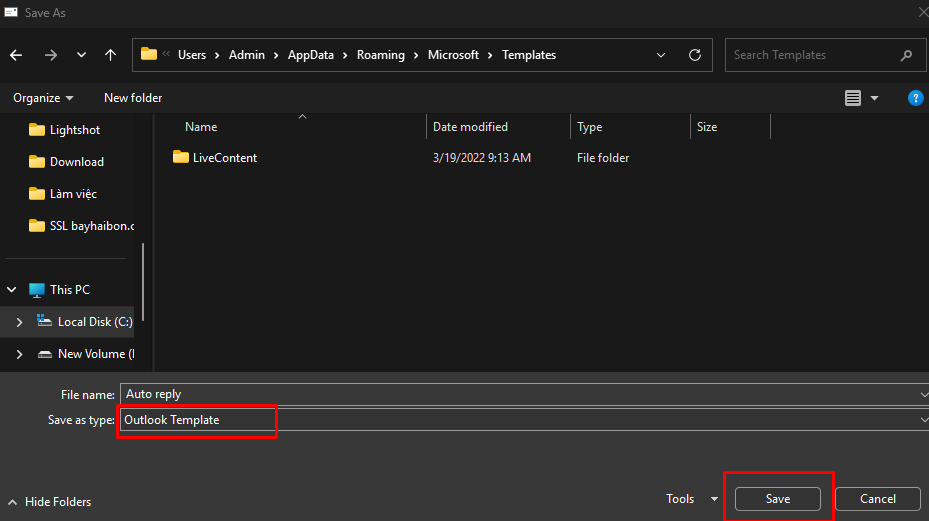Edit the File name field Auto reply
The image size is (929, 521).
click(524, 394)
